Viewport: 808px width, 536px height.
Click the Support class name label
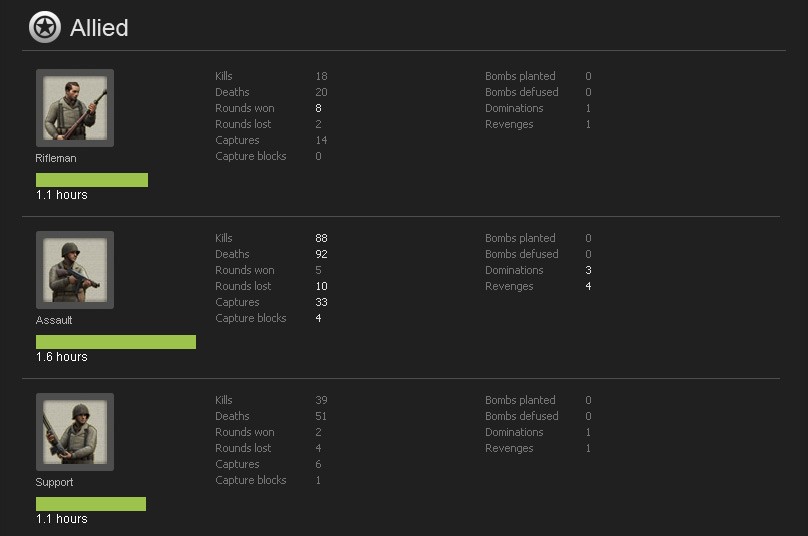pyautogui.click(x=54, y=482)
